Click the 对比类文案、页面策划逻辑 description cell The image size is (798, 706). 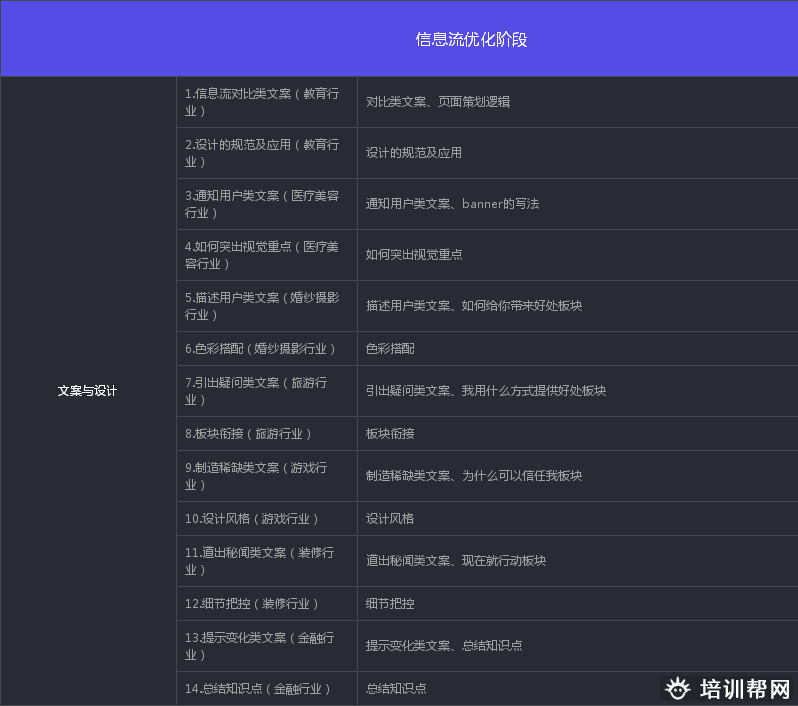438,102
